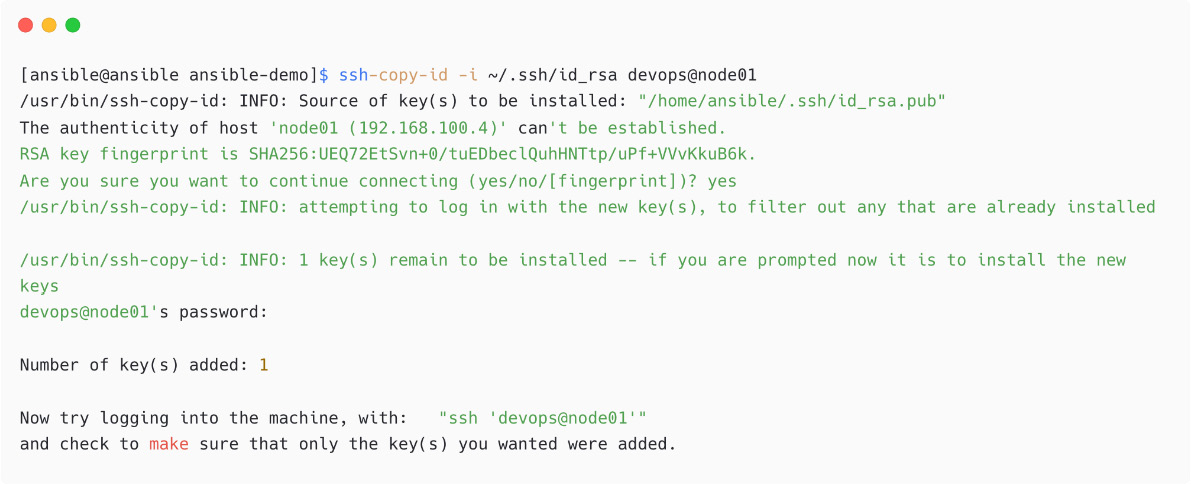Click the SHA256 RSA key fingerprint
This screenshot has width=1191, height=484.
click(x=501, y=154)
